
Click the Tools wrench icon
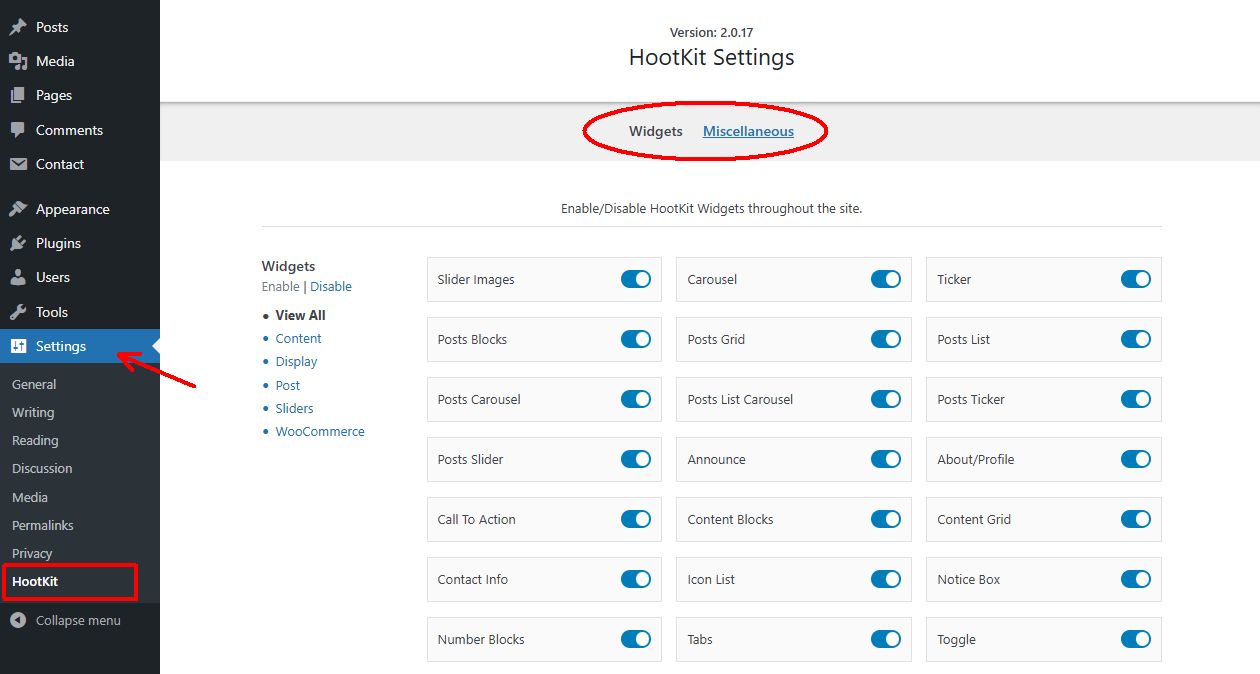tap(18, 312)
